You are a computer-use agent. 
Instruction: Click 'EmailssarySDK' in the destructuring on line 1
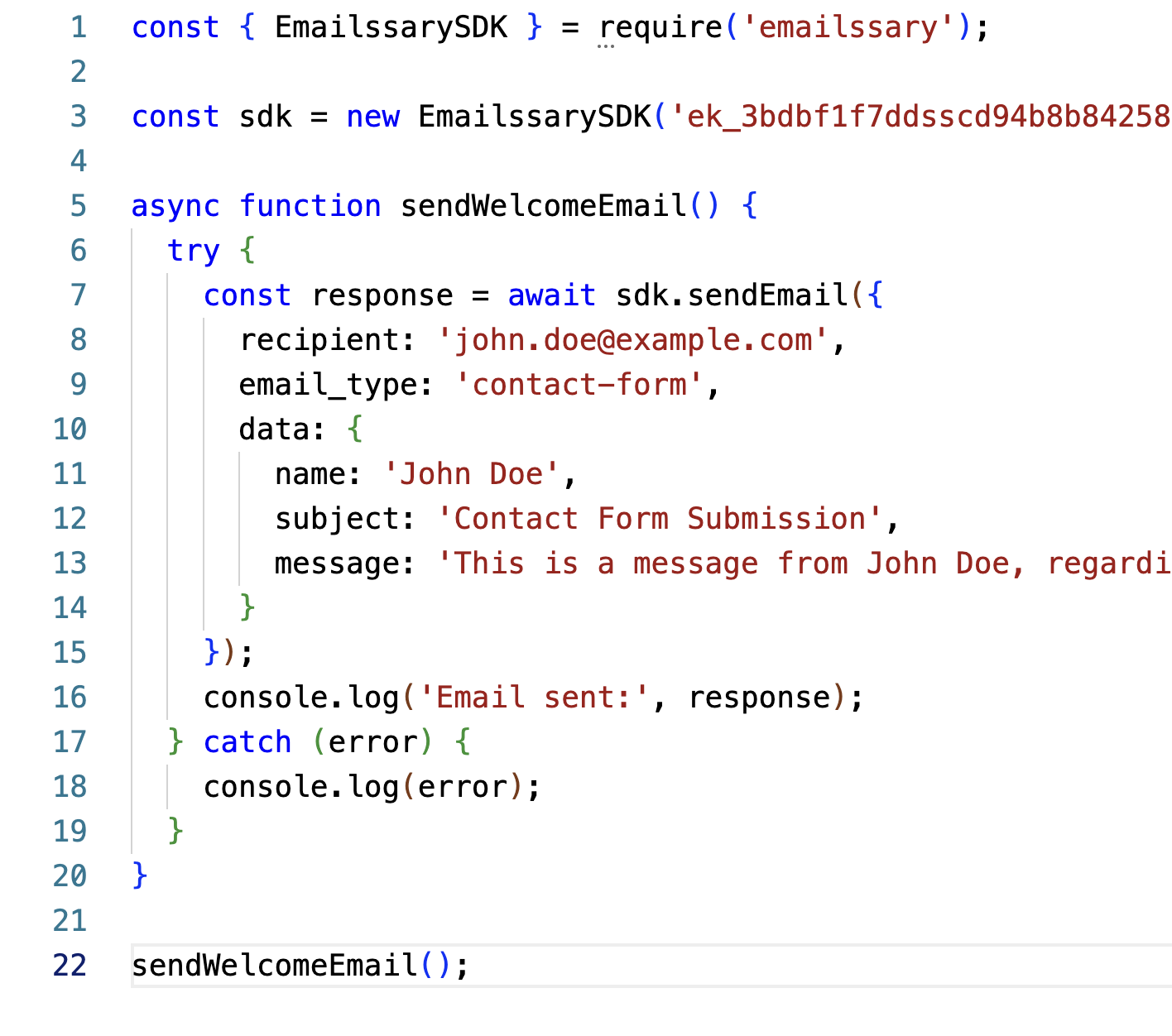point(391,27)
